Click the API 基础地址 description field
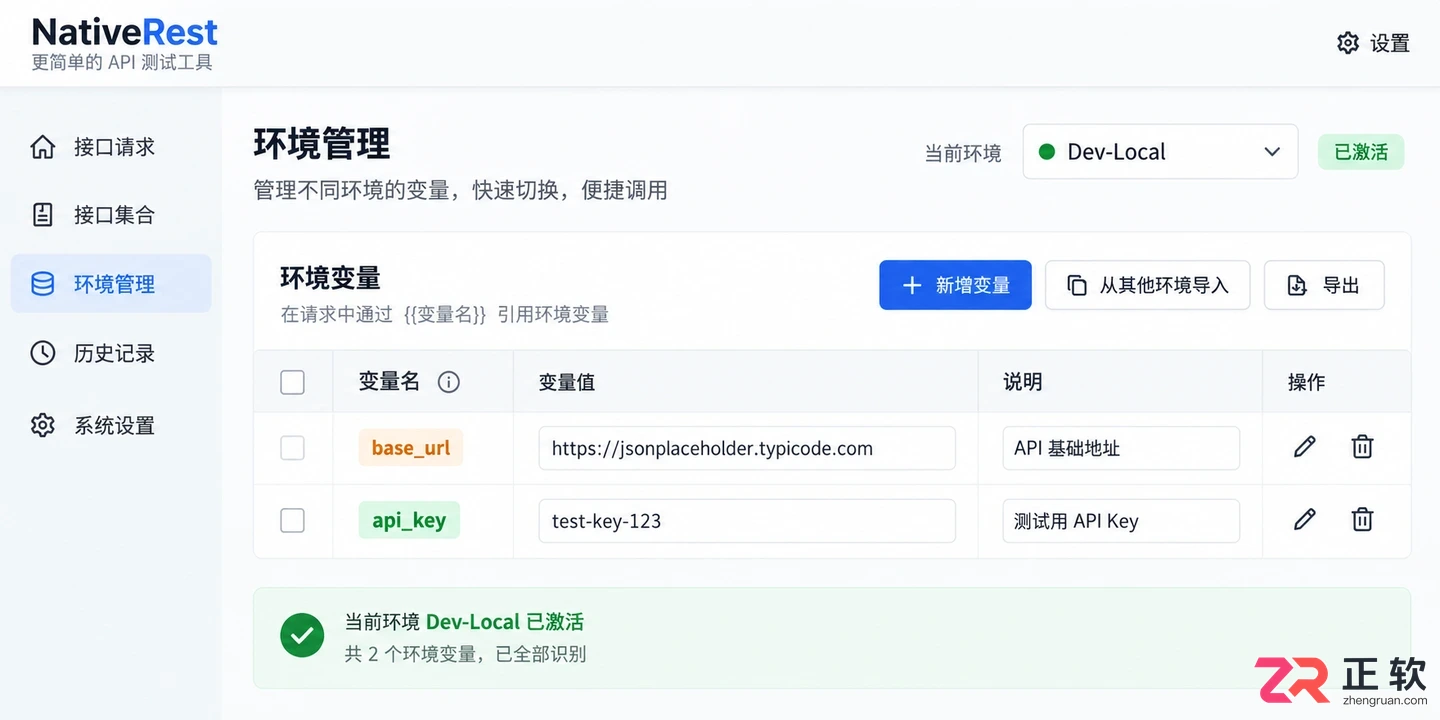 pyautogui.click(x=1121, y=448)
